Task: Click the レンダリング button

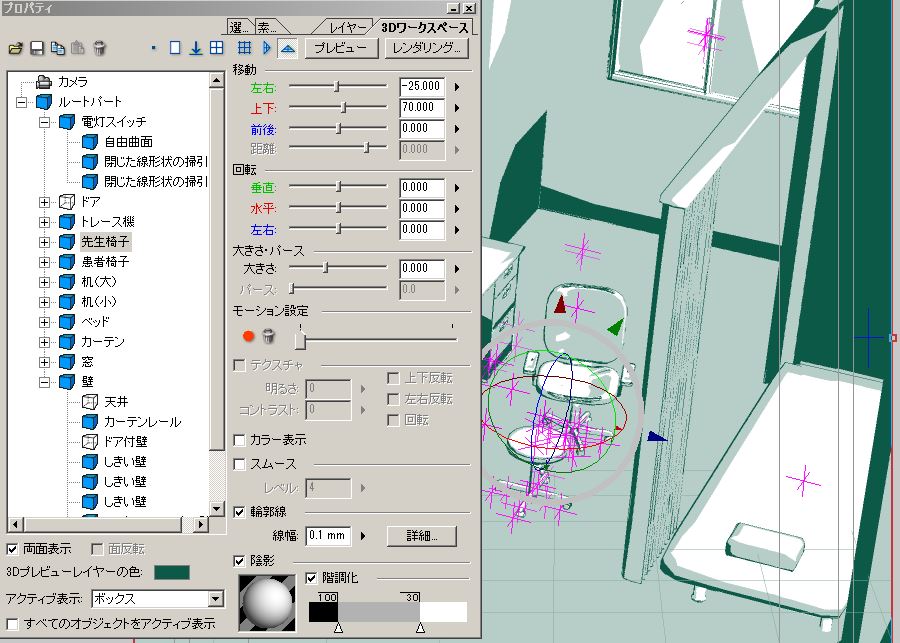Action: pyautogui.click(x=427, y=48)
